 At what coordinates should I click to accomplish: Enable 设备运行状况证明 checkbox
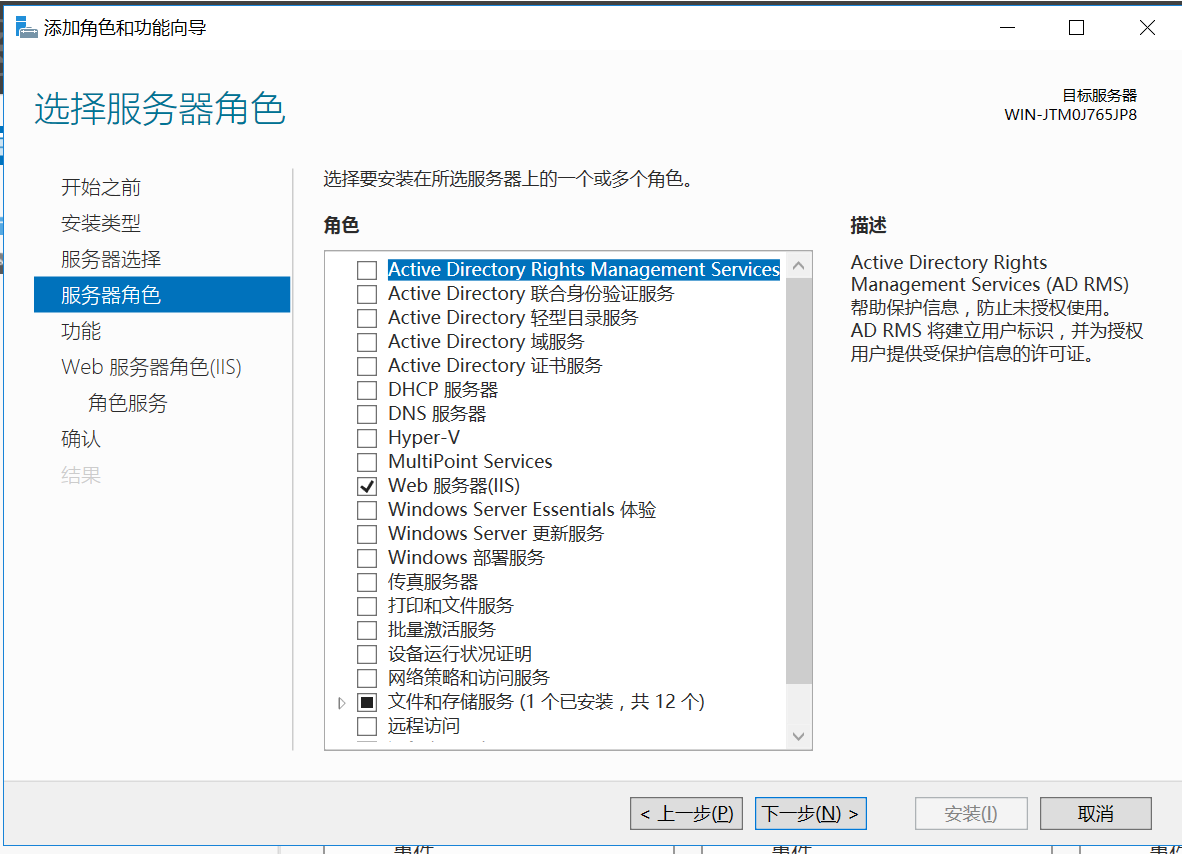367,654
